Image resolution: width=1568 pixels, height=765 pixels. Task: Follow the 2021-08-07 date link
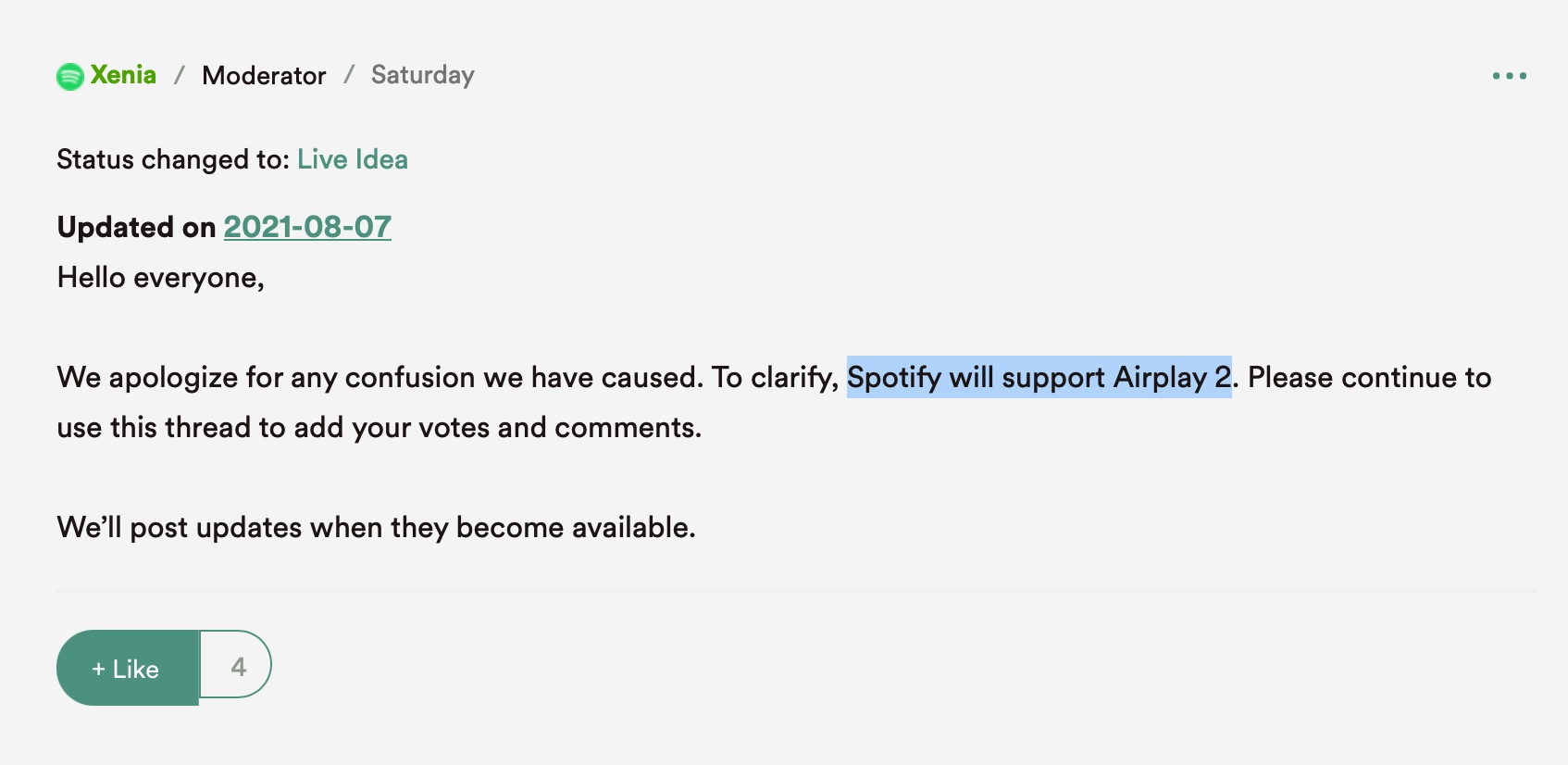coord(307,227)
